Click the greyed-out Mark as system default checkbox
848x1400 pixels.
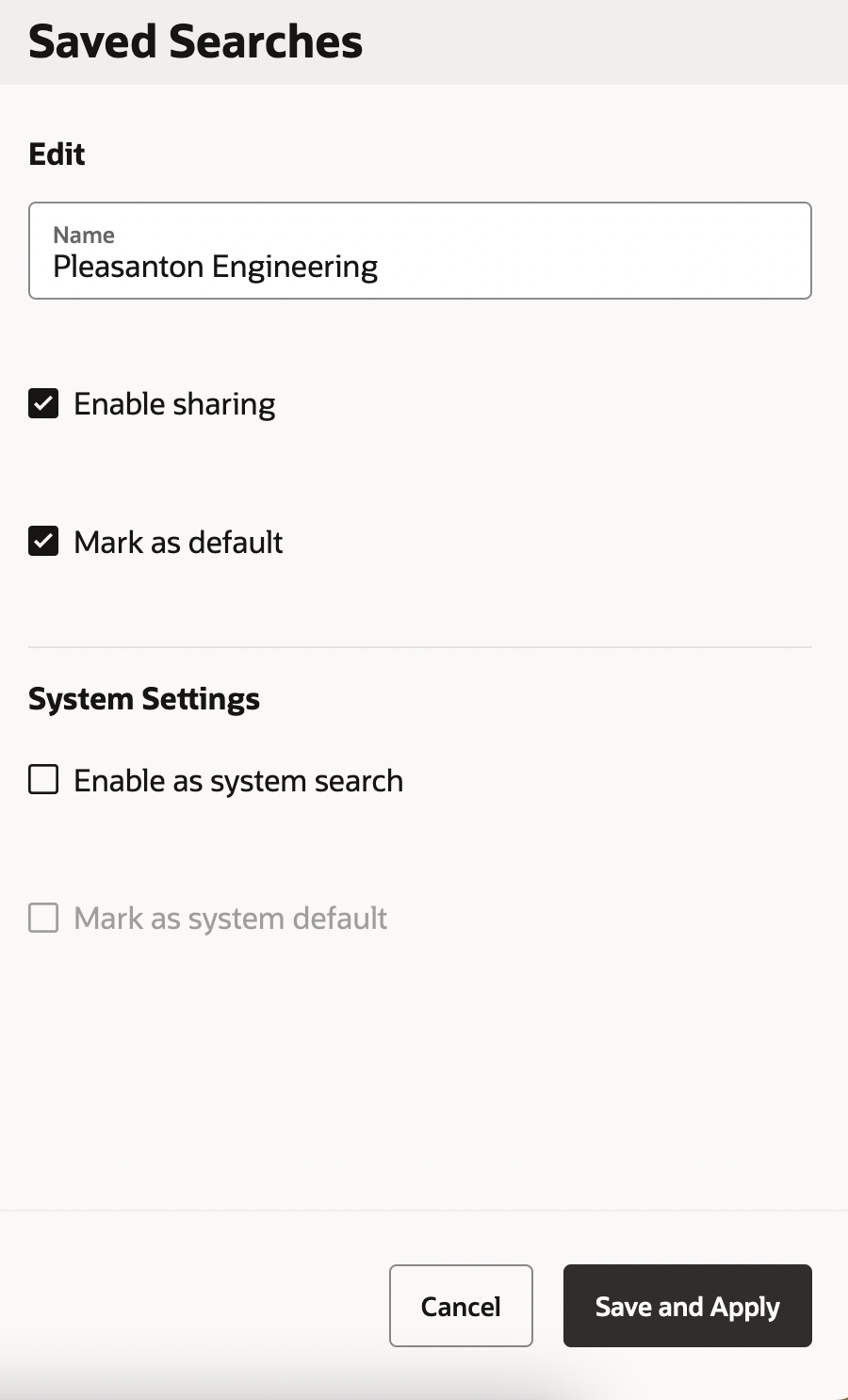tap(43, 918)
